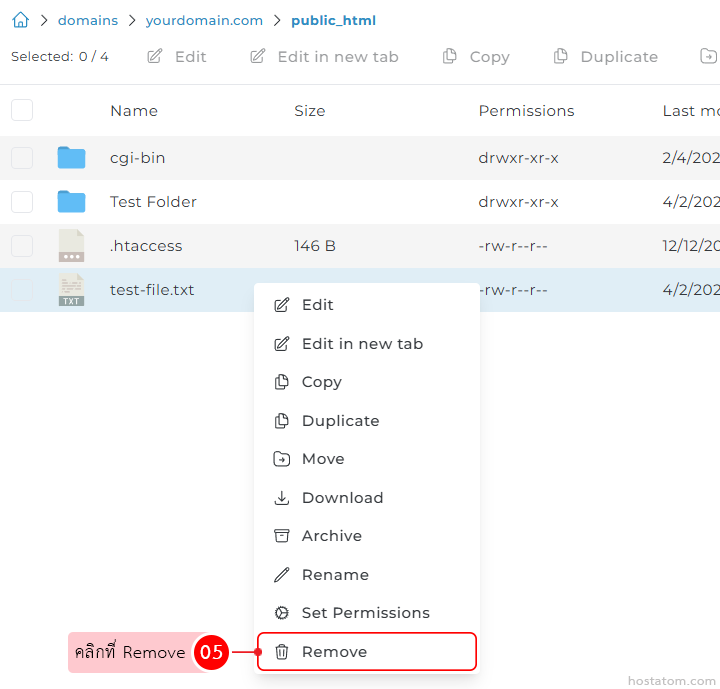Choose Rename from the context menu

[x=366, y=575]
